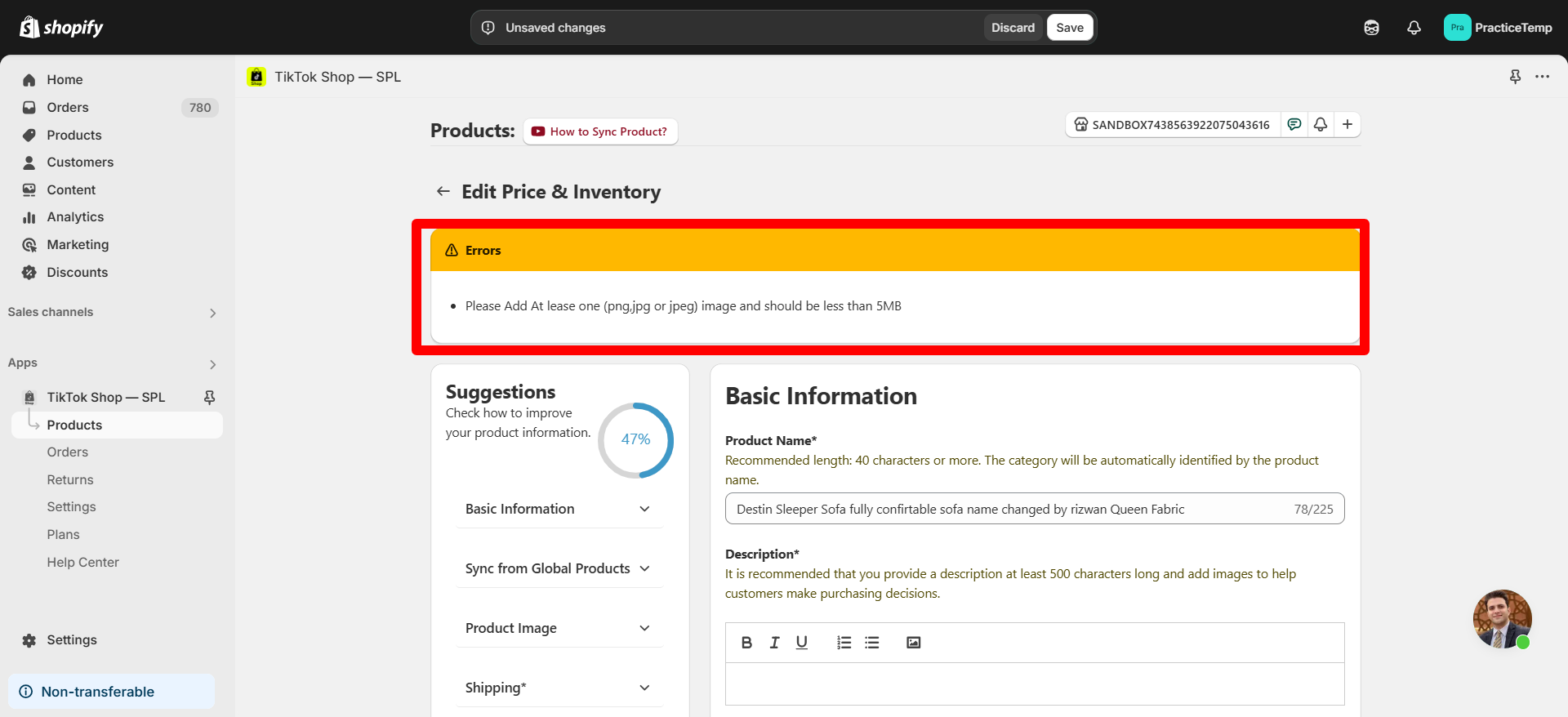Viewport: 1568px width, 717px height.
Task: Apply underline formatting in description editor
Action: click(802, 643)
